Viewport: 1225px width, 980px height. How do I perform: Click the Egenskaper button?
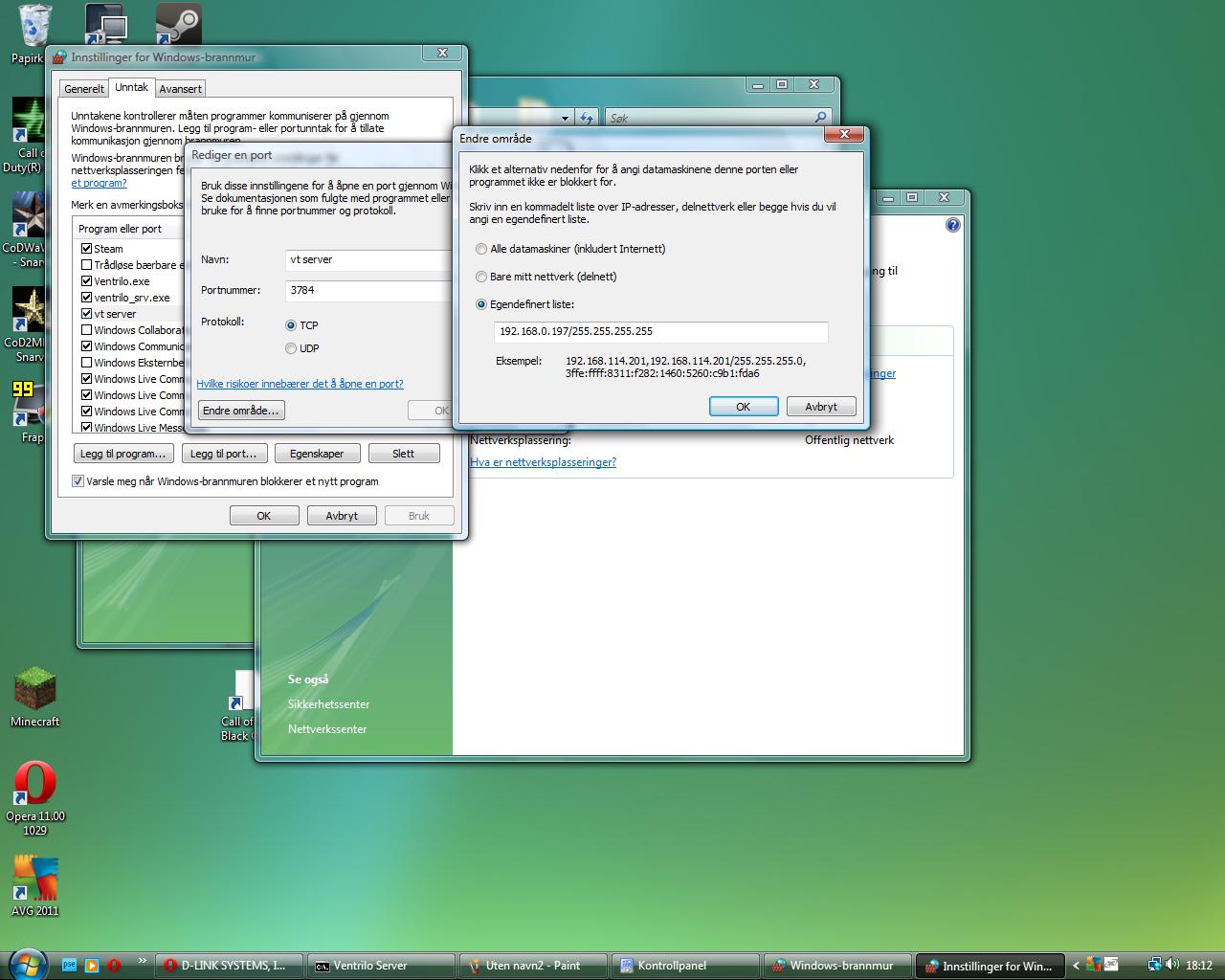pos(317,454)
